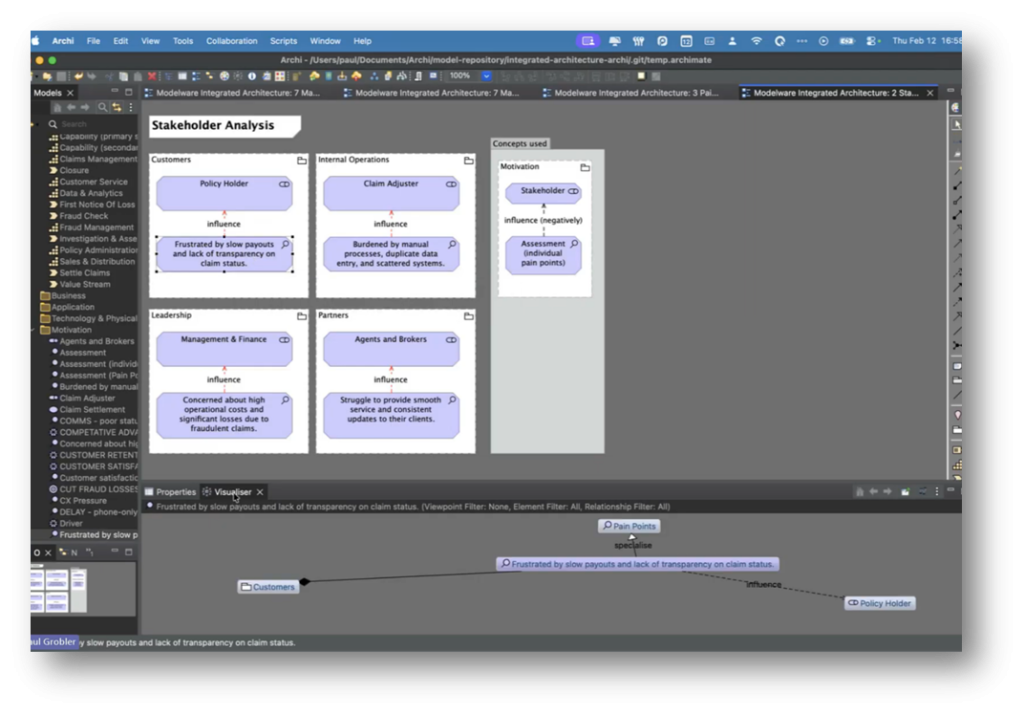The height and width of the screenshot is (714, 1024).
Task: Open the Visualiser three-dot view menu
Action: coord(936,491)
